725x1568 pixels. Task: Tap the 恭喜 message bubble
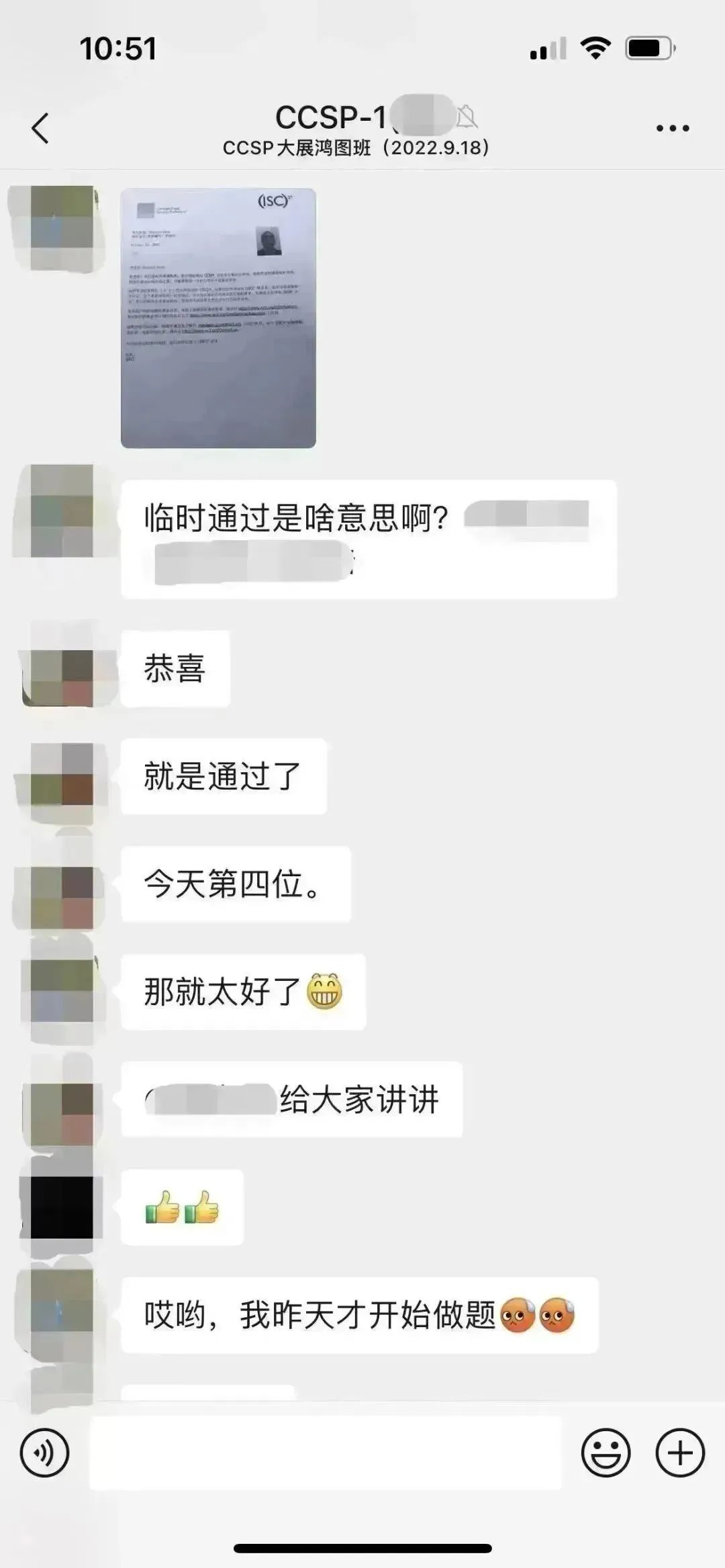point(175,668)
